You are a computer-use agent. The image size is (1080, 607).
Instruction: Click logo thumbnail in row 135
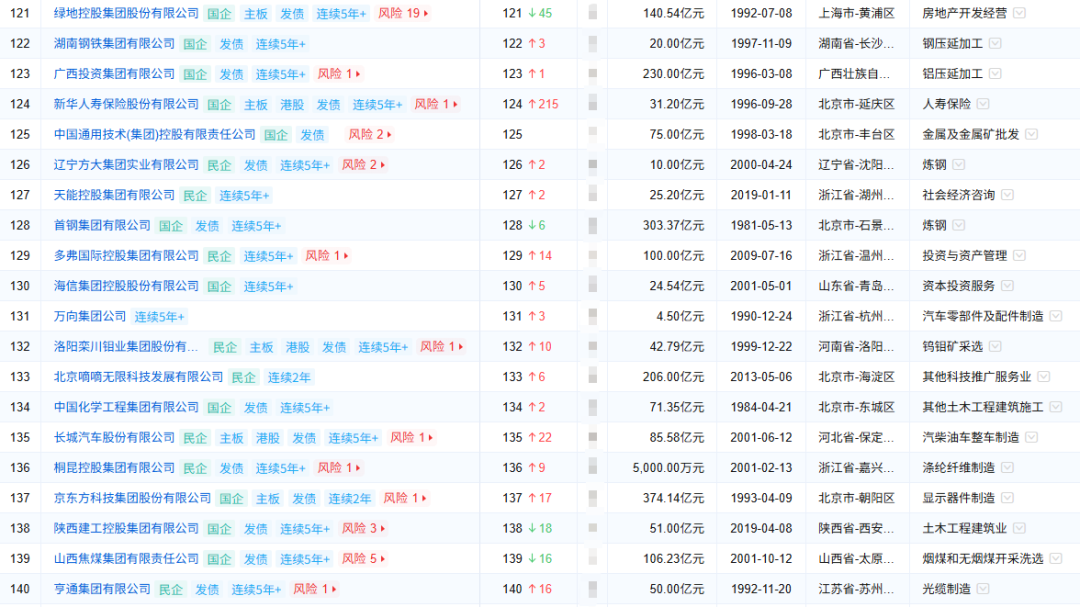click(592, 438)
